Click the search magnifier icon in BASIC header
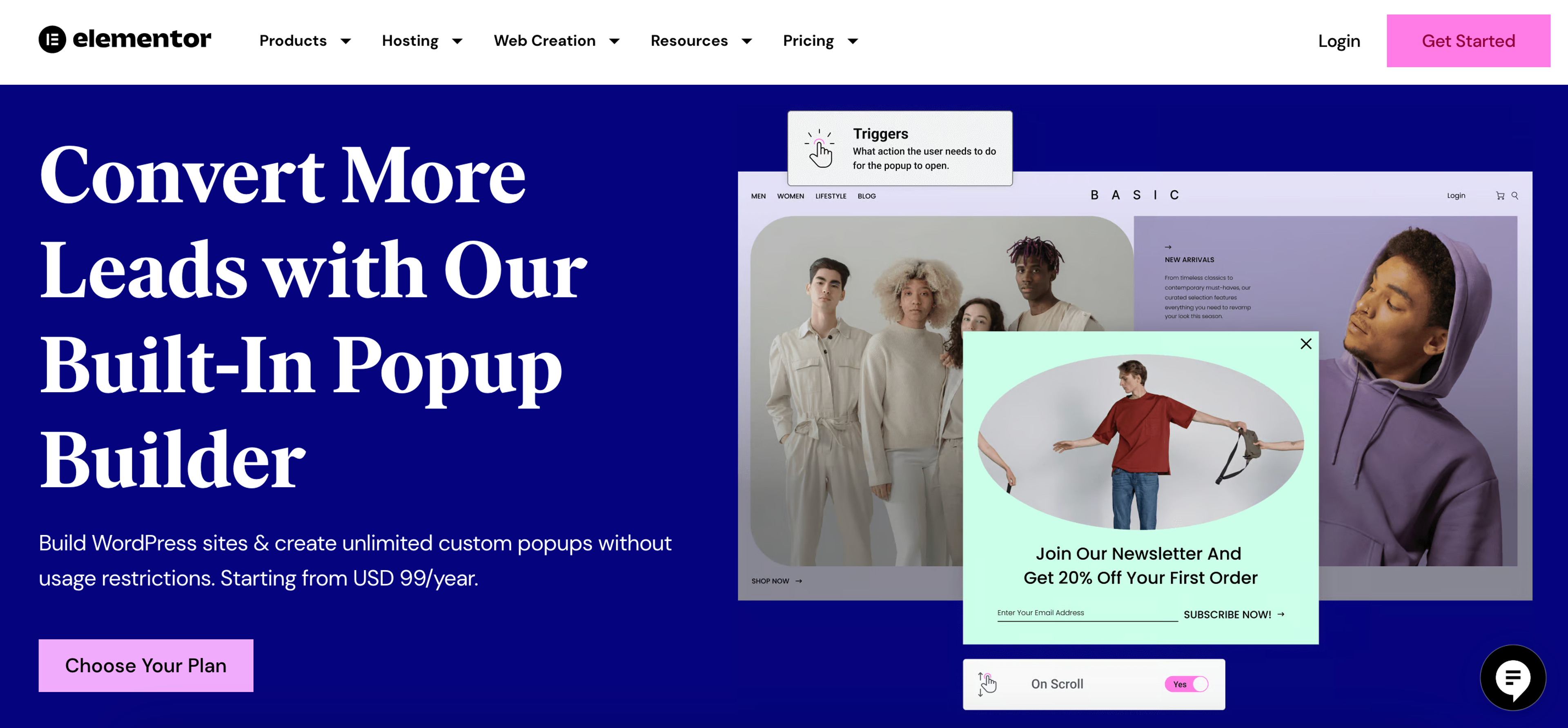This screenshot has height=728, width=1568. 1515,196
